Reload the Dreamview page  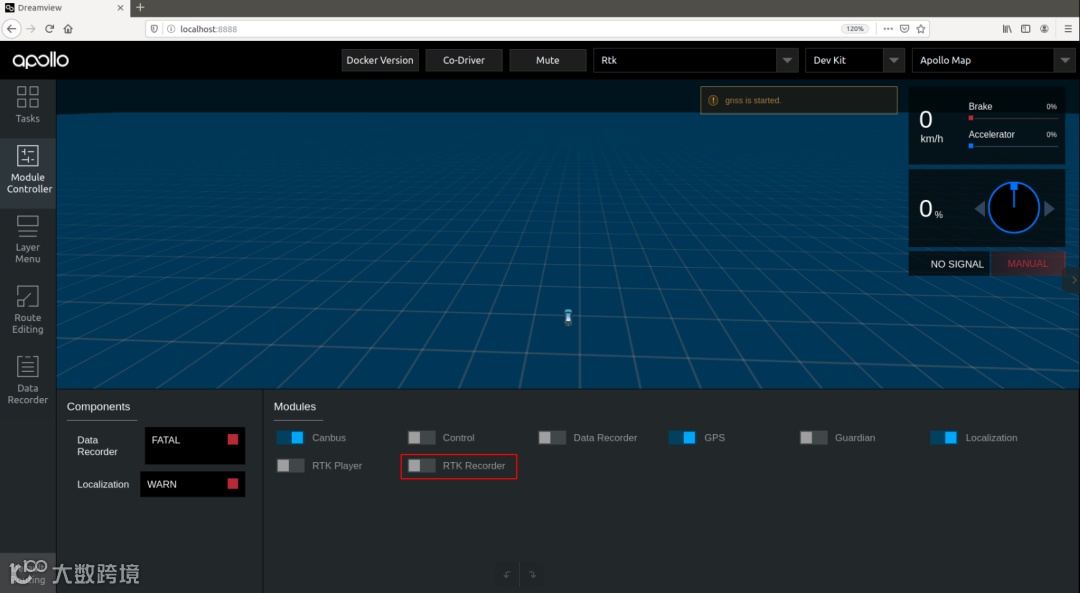tap(50, 29)
